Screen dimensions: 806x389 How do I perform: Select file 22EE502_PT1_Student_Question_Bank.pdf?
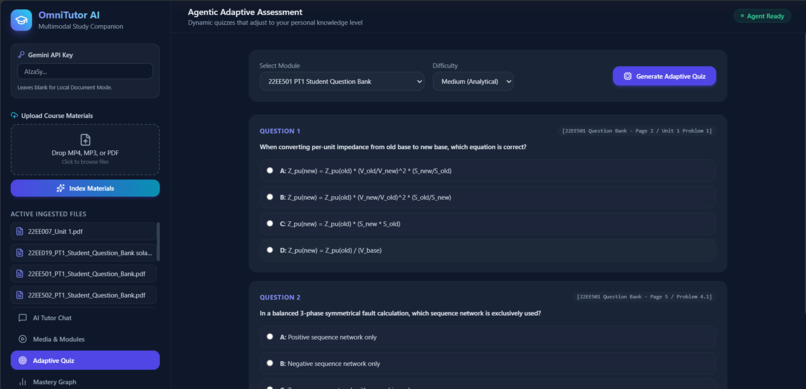84,295
